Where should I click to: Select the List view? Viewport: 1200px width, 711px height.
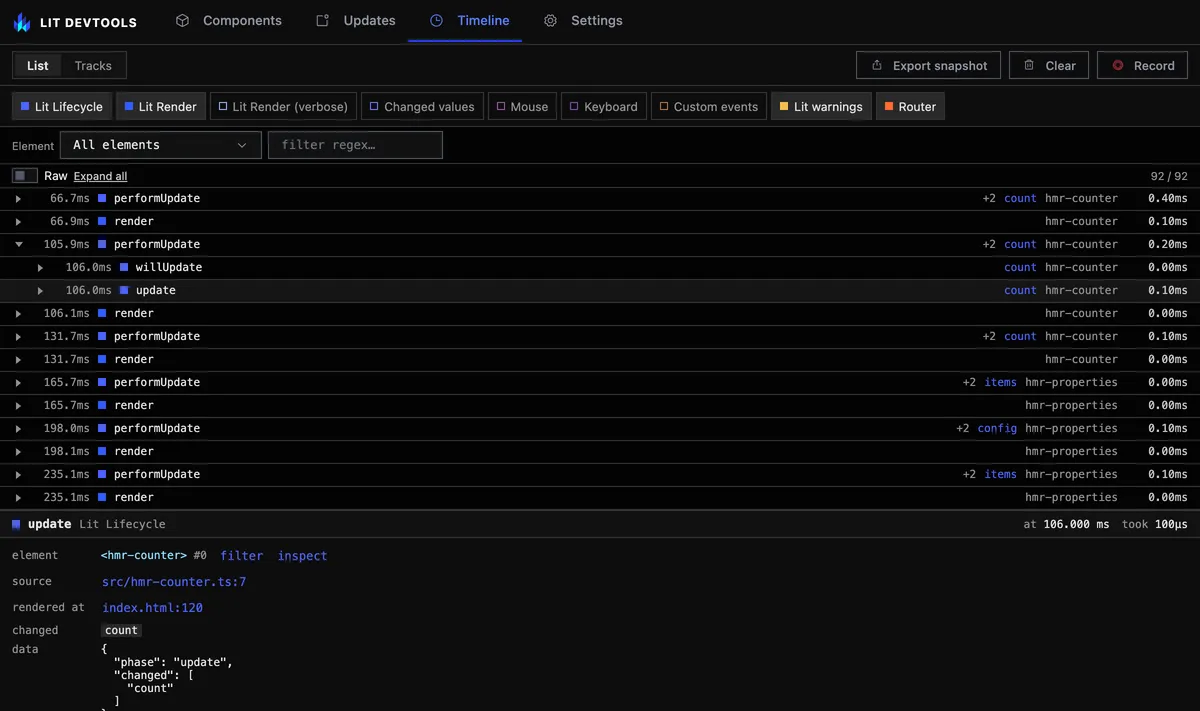(38, 66)
